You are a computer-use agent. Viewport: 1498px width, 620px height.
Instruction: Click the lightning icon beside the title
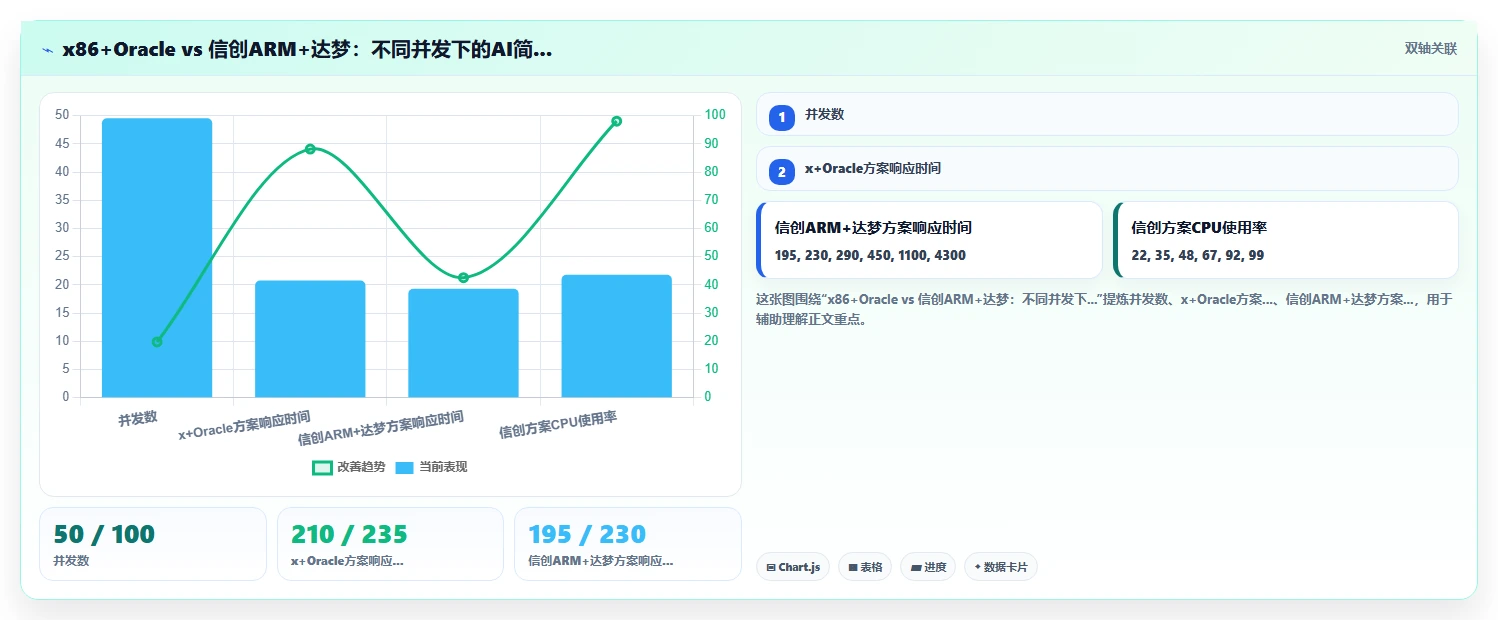pyautogui.click(x=47, y=50)
